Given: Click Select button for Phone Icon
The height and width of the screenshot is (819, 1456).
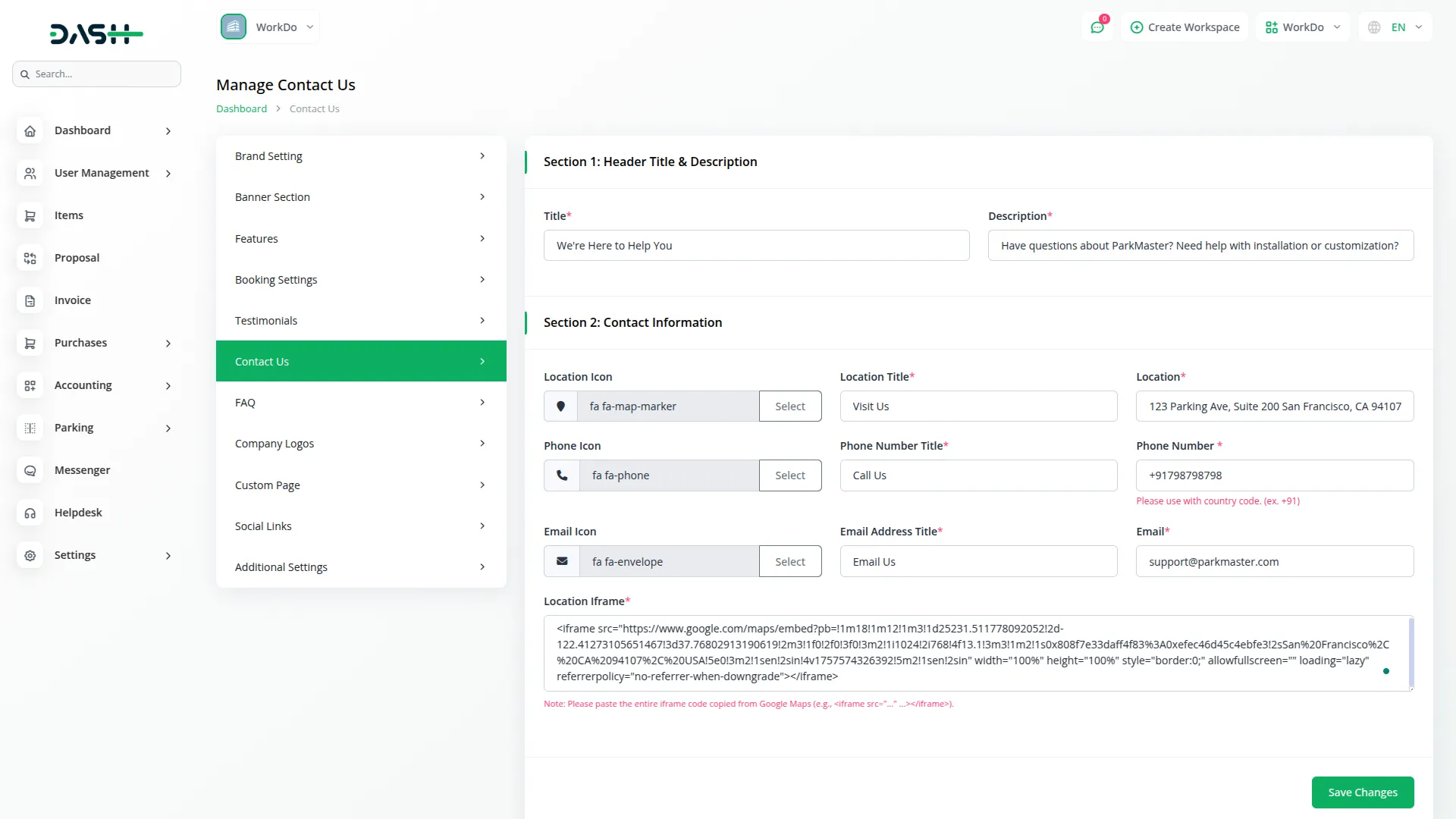Looking at the screenshot, I should 789,475.
